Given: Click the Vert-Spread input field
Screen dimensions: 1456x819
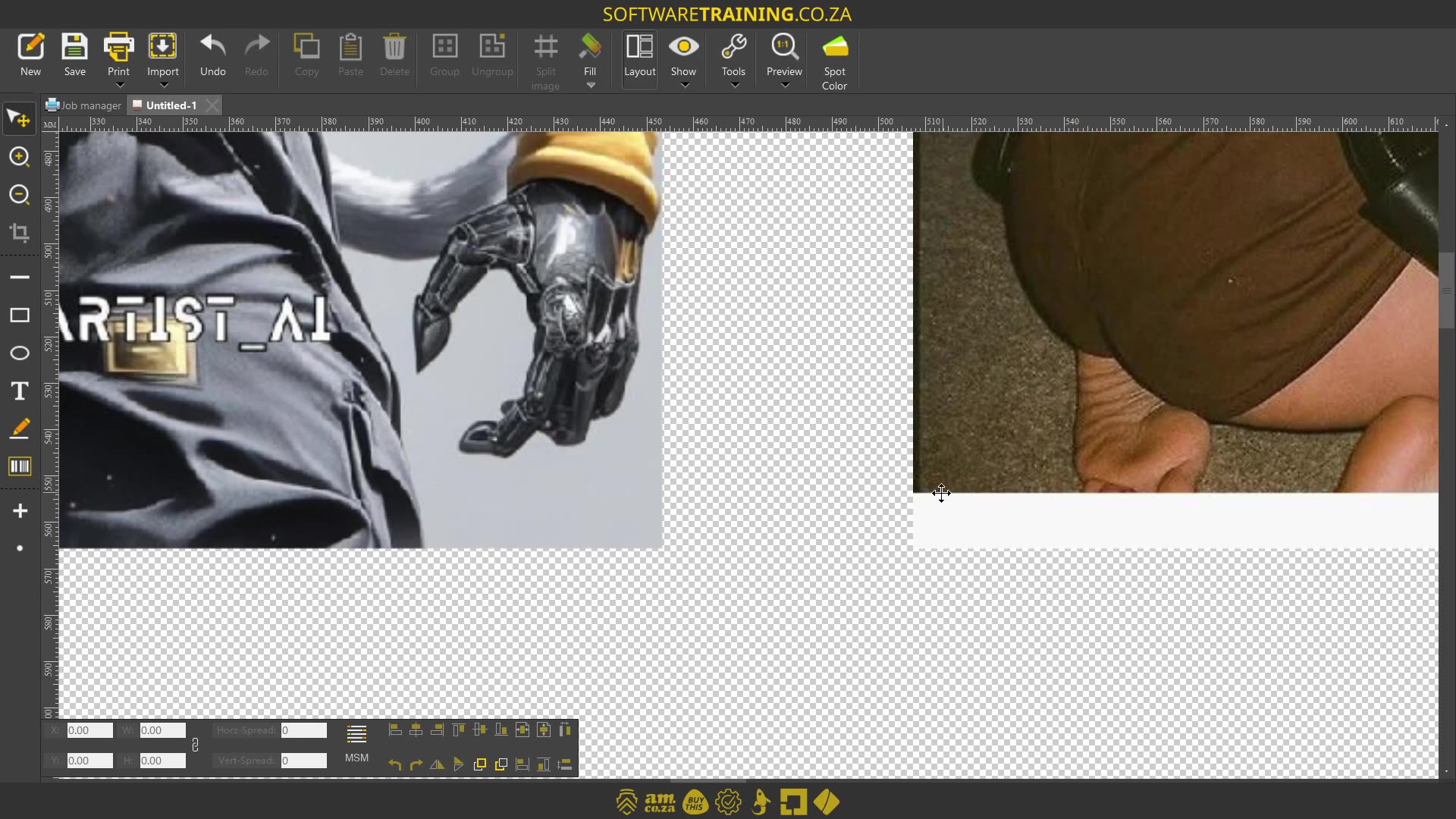Looking at the screenshot, I should click(303, 761).
